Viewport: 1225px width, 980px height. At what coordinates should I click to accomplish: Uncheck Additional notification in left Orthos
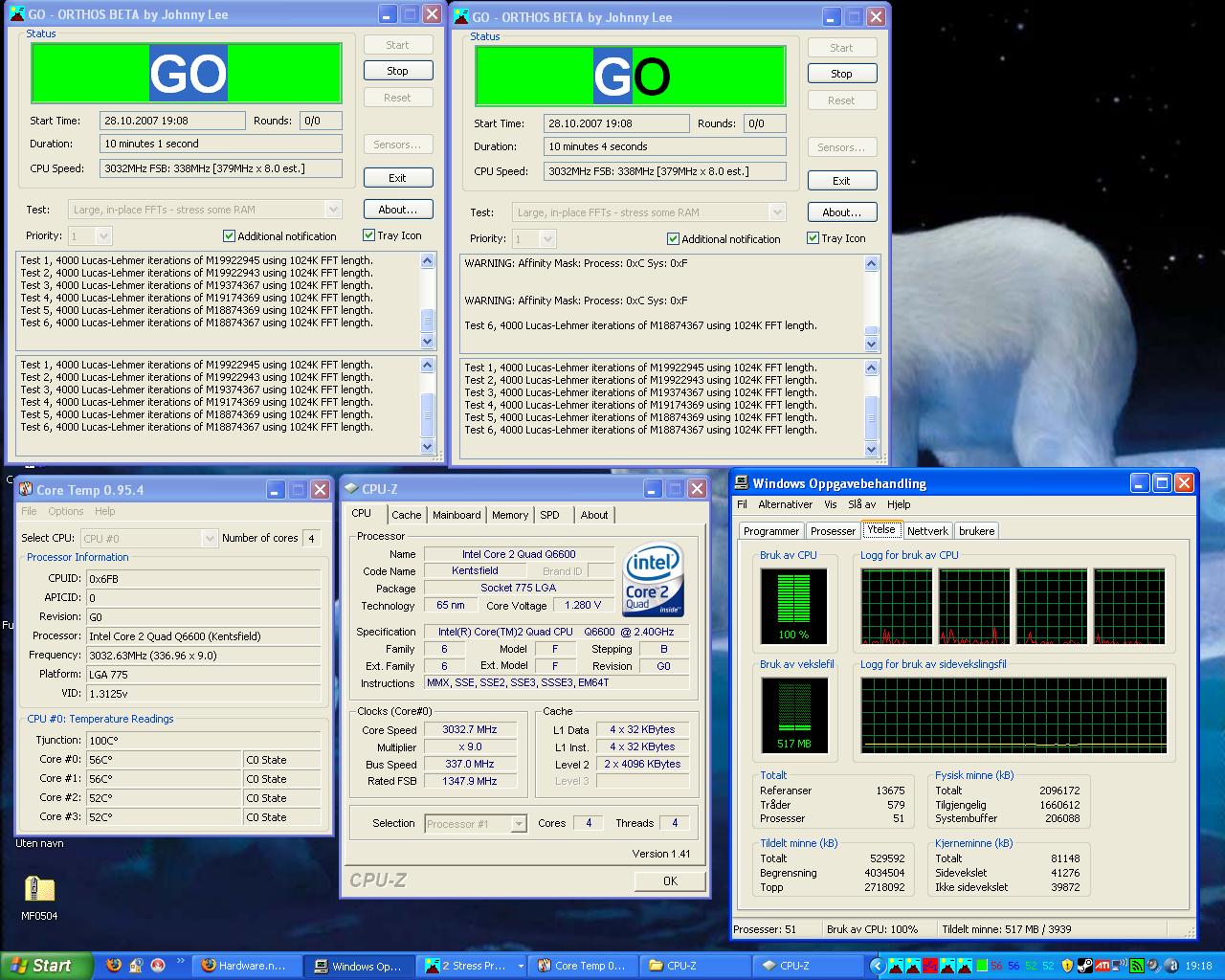point(229,235)
